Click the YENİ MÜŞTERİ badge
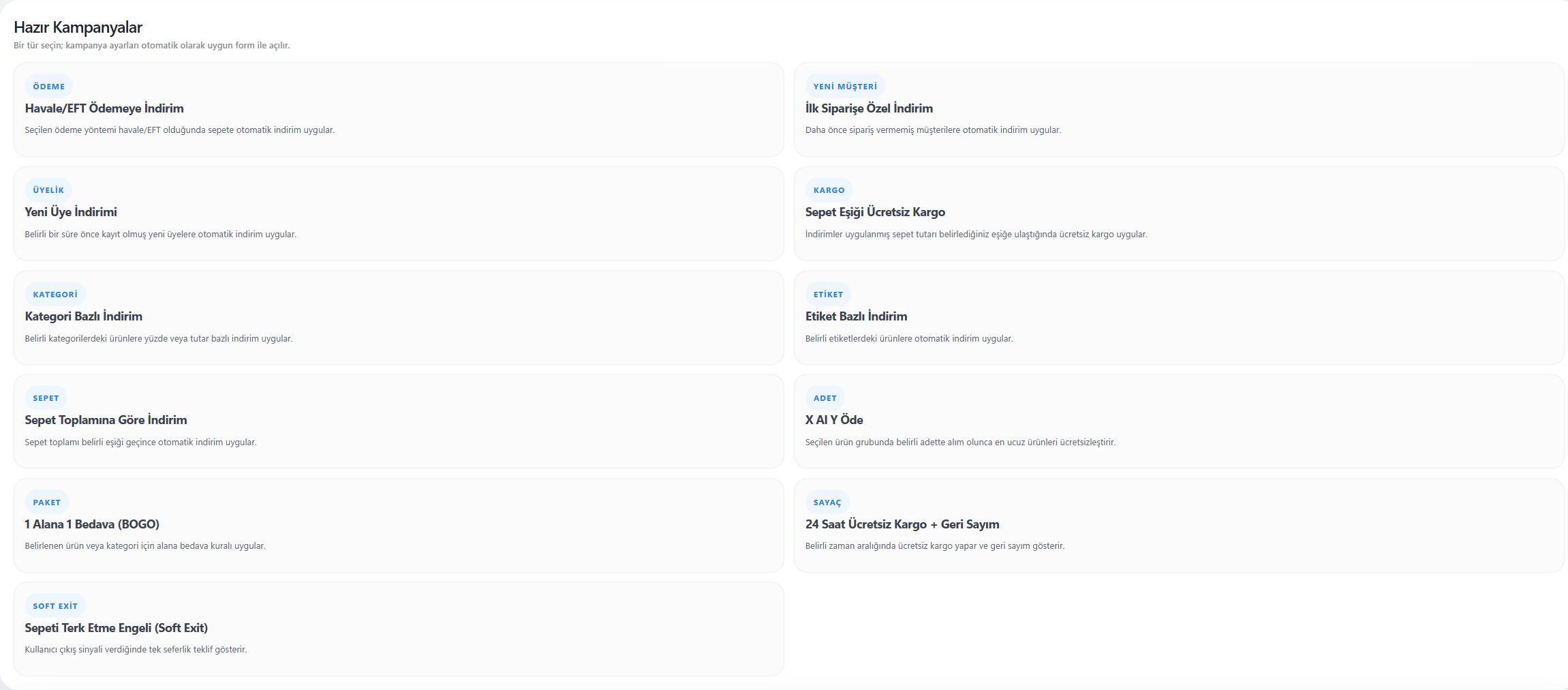Image resolution: width=1568 pixels, height=690 pixels. (845, 87)
